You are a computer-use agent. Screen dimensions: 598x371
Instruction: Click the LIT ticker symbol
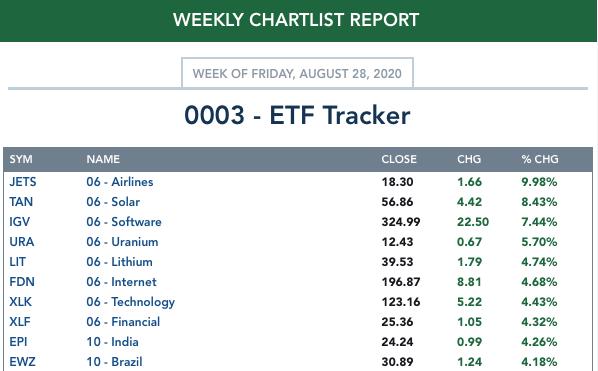(18, 262)
